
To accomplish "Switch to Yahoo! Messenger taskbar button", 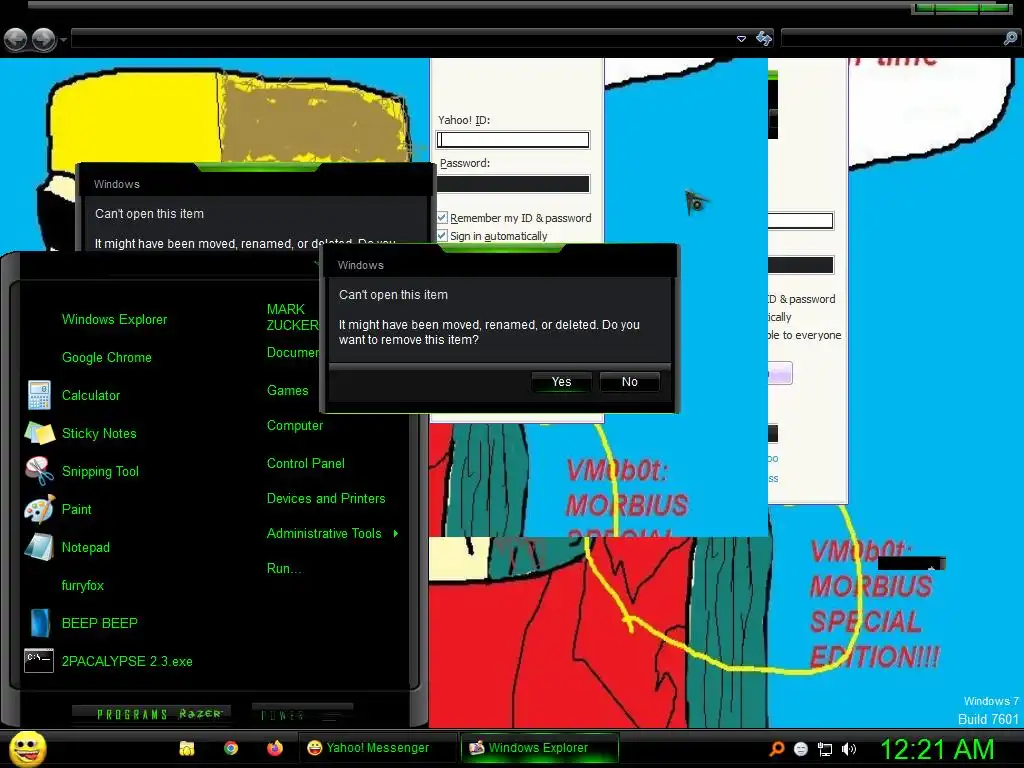I will (x=378, y=748).
